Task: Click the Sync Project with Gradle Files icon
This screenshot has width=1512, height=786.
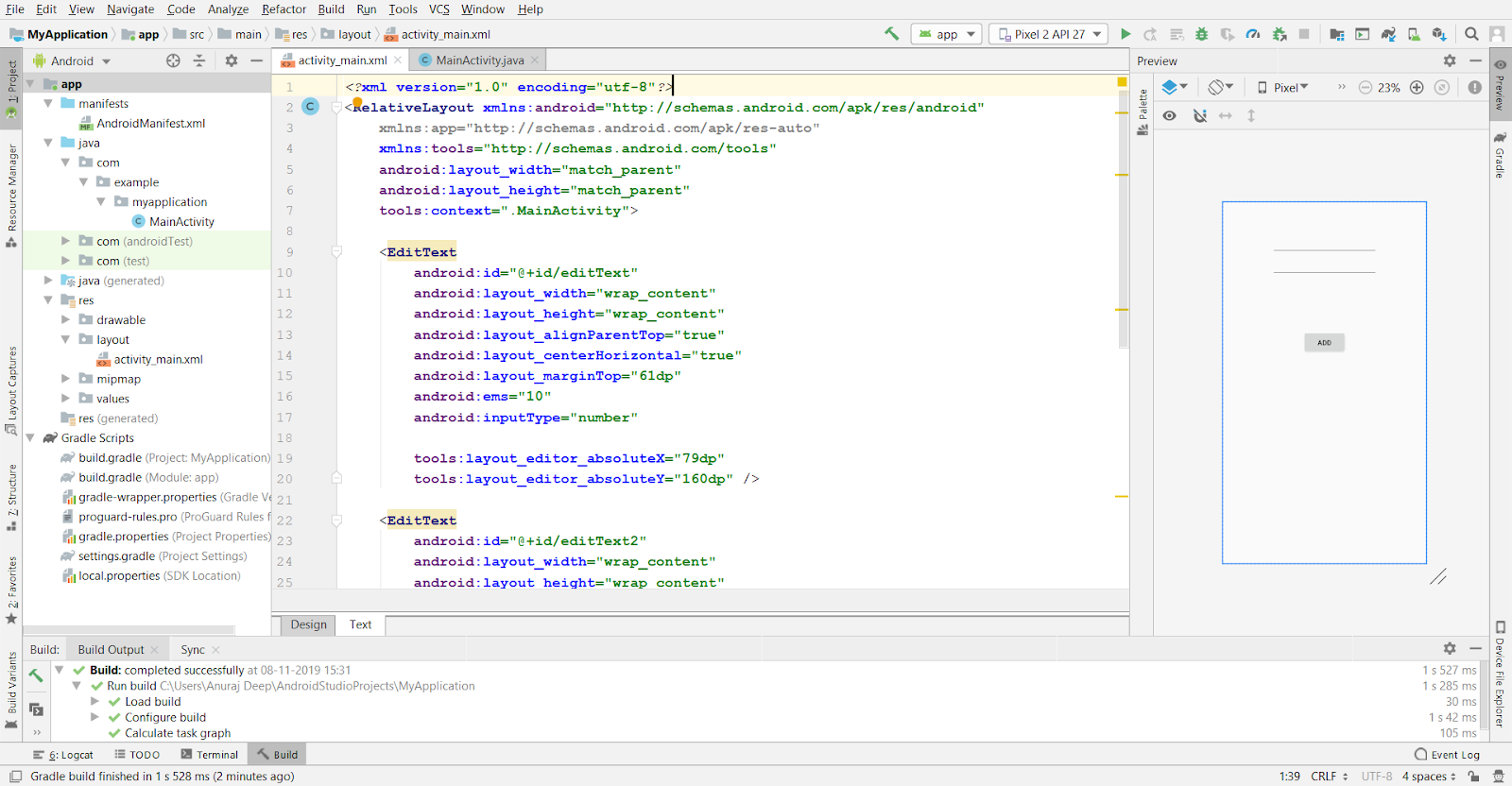Action: pyautogui.click(x=1388, y=34)
